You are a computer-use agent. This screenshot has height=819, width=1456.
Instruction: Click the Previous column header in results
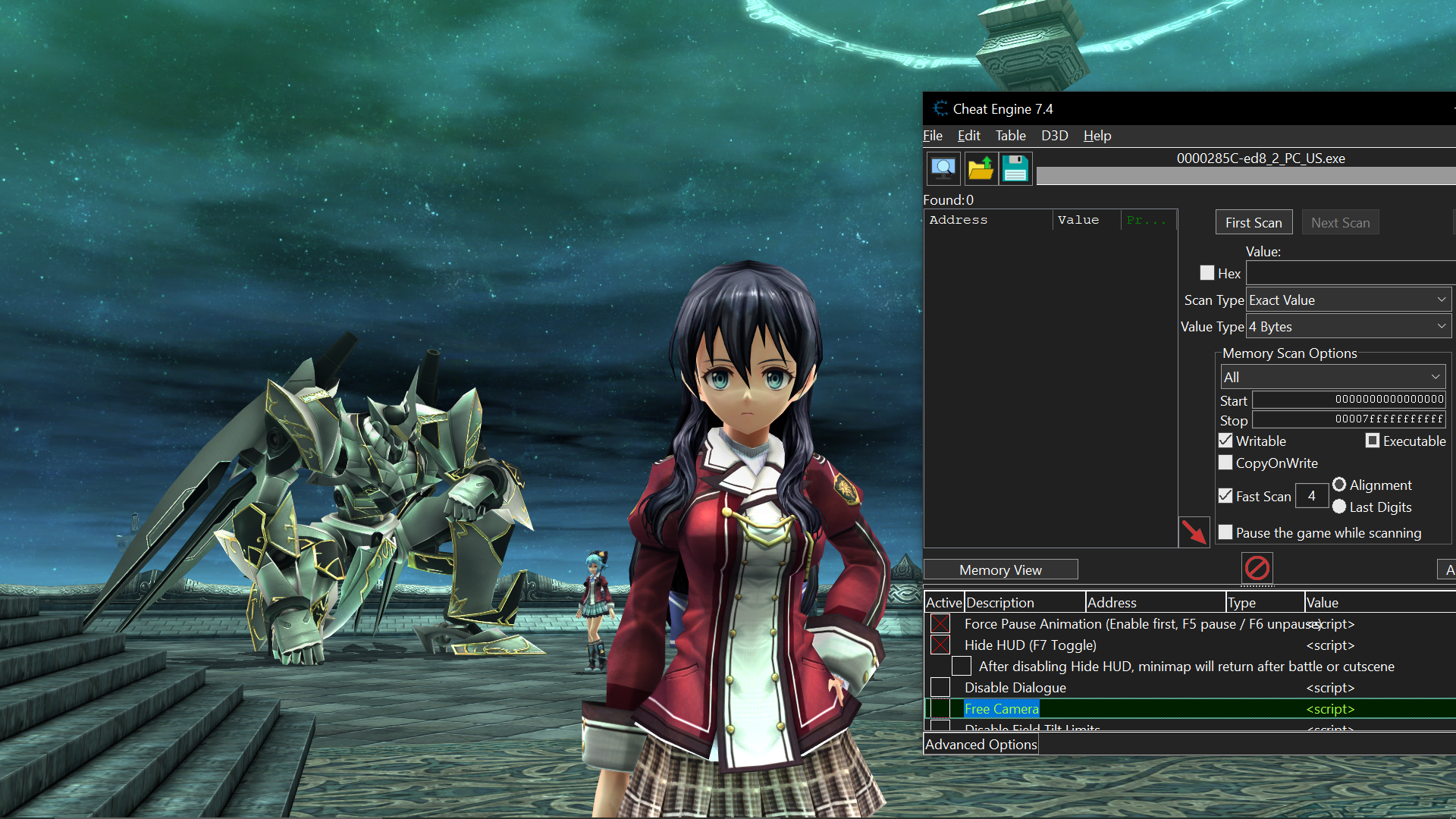tap(1147, 220)
